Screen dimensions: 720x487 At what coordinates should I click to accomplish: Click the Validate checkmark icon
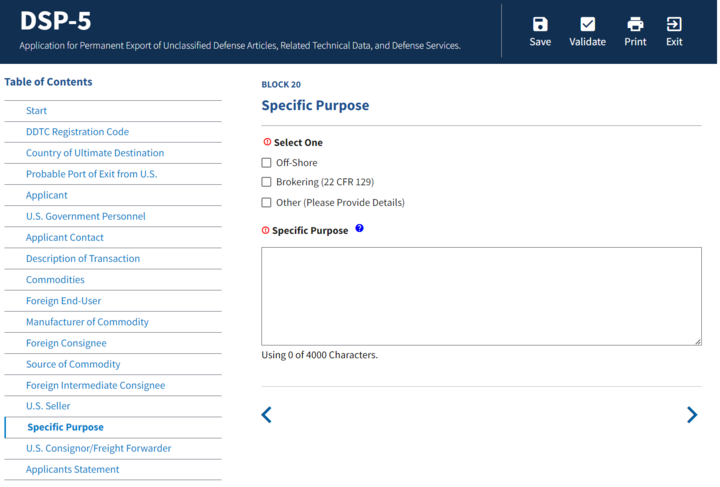(x=587, y=24)
